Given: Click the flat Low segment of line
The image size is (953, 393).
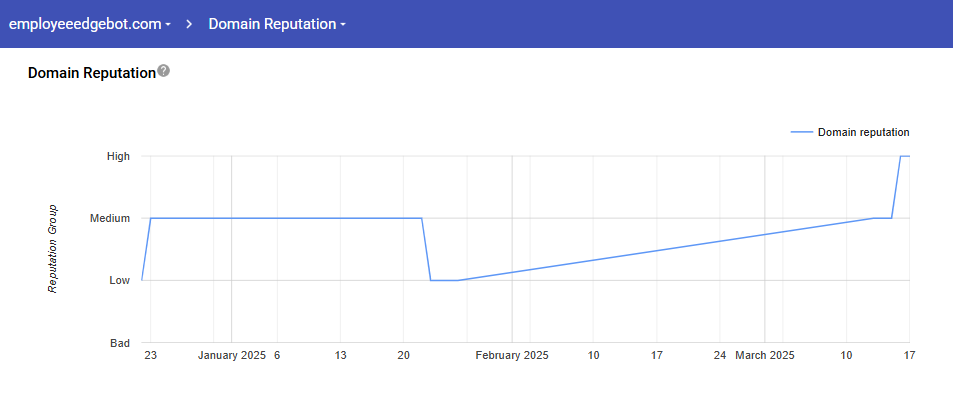Looking at the screenshot, I should [x=444, y=281].
